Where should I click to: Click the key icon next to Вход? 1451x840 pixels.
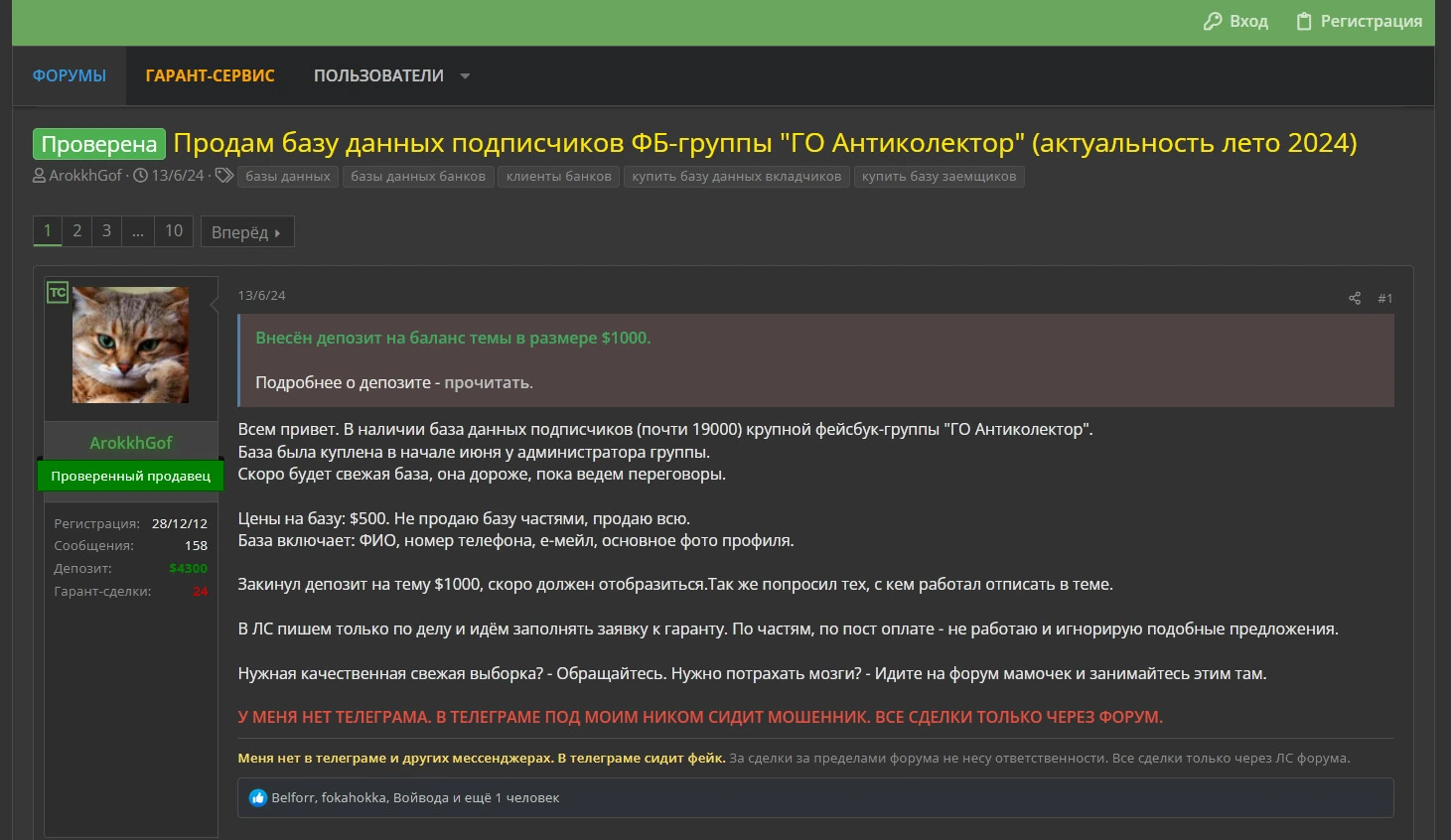pos(1212,21)
